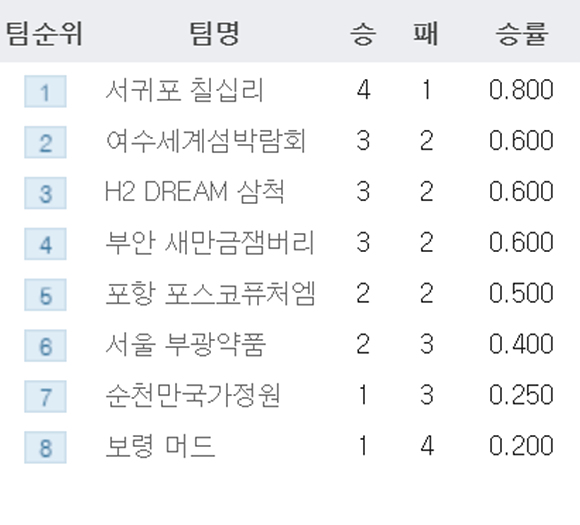Click the 팀명 column header

coord(215,34)
